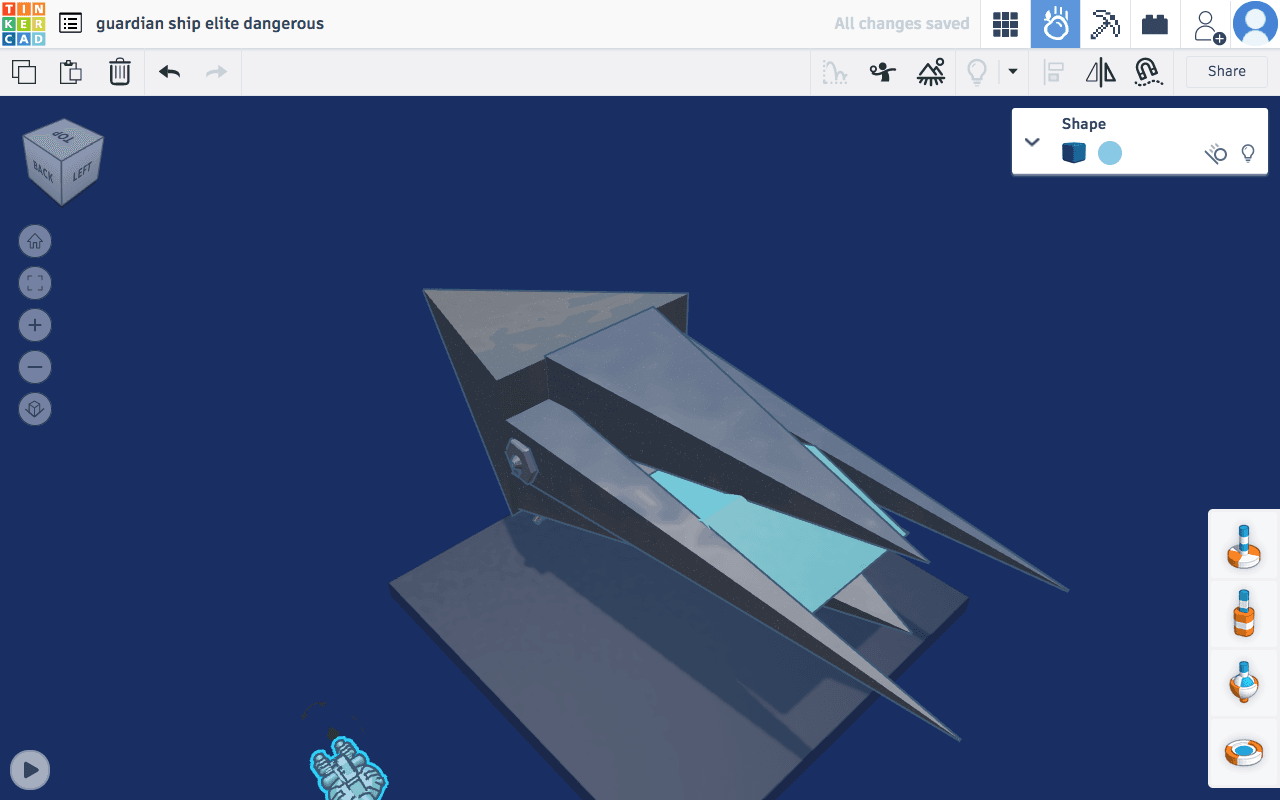Click the view cube to rotate
The height and width of the screenshot is (800, 1280).
tap(63, 162)
